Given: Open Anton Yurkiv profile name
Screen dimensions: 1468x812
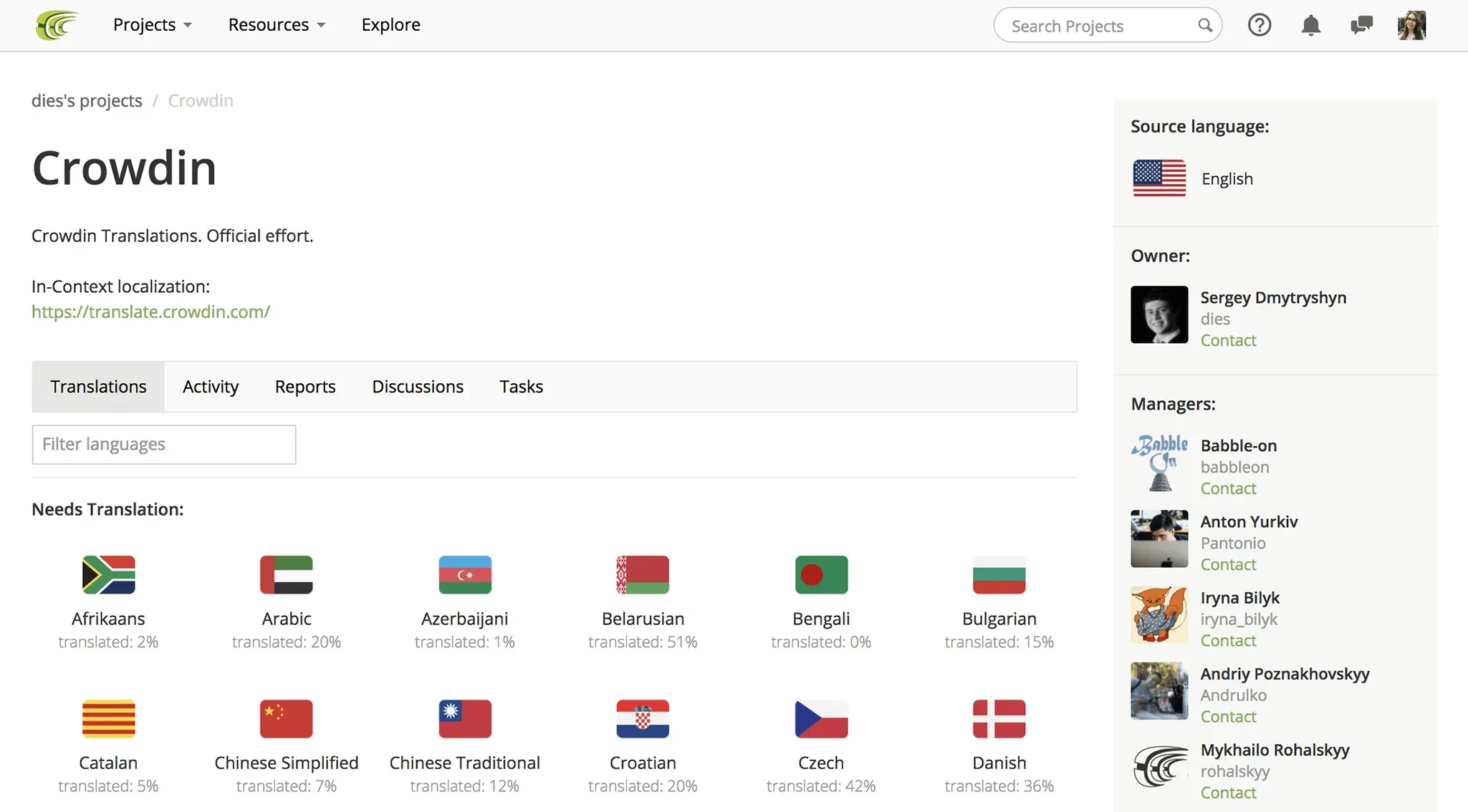Looking at the screenshot, I should [1249, 521].
